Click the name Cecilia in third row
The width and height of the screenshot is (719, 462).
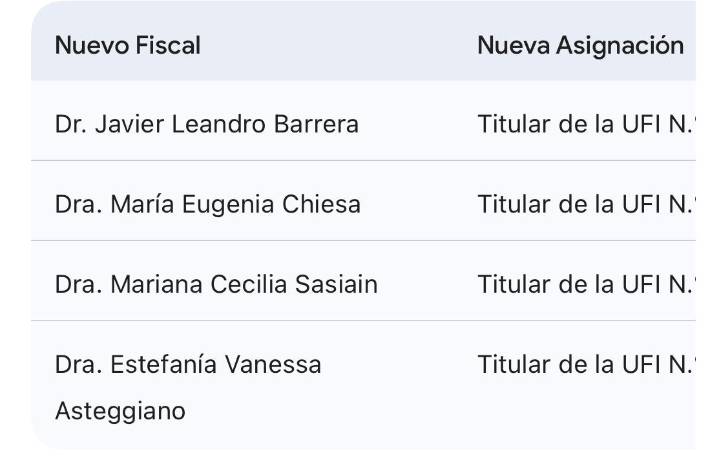click(249, 285)
